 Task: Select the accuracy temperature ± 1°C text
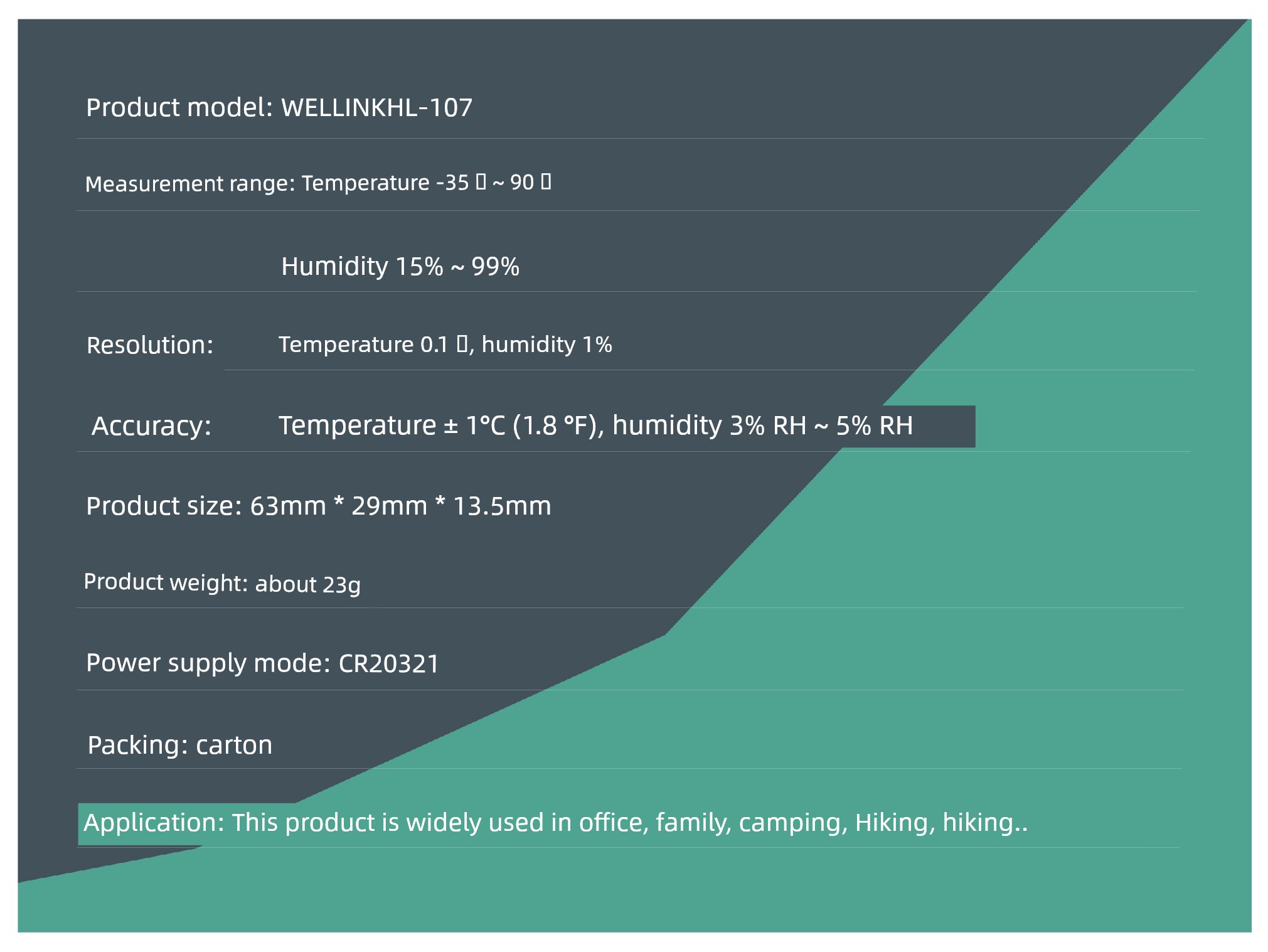coord(392,425)
